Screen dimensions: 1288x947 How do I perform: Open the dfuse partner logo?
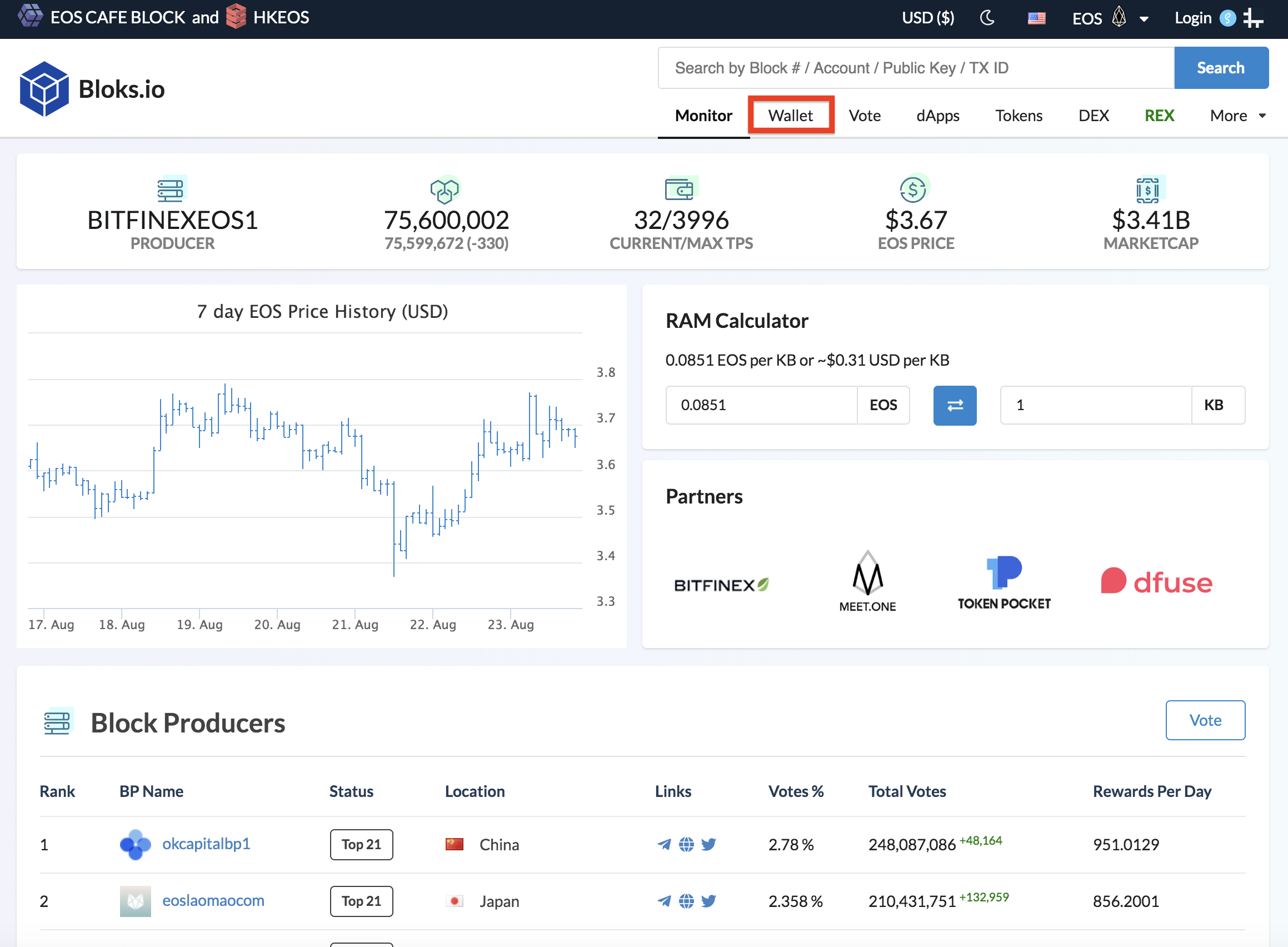pos(1157,581)
